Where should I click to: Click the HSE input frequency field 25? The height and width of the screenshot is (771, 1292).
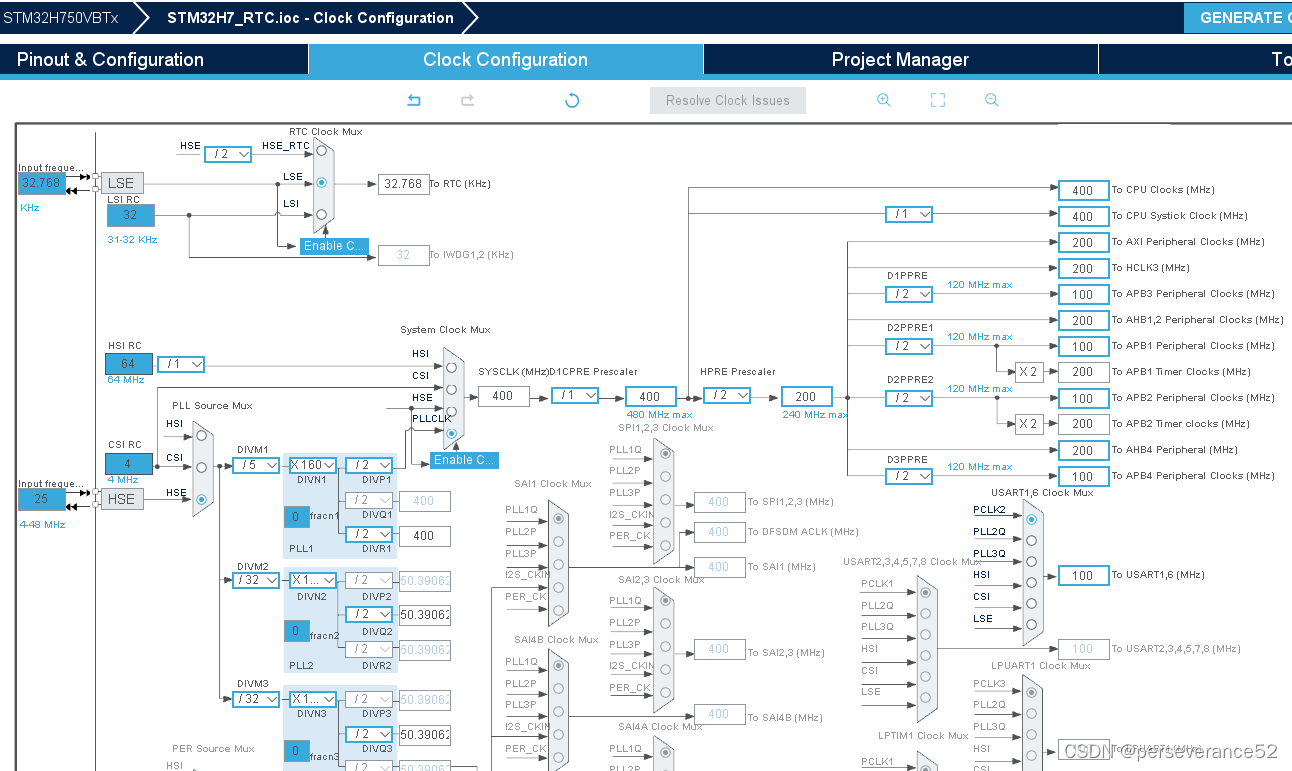coord(42,498)
